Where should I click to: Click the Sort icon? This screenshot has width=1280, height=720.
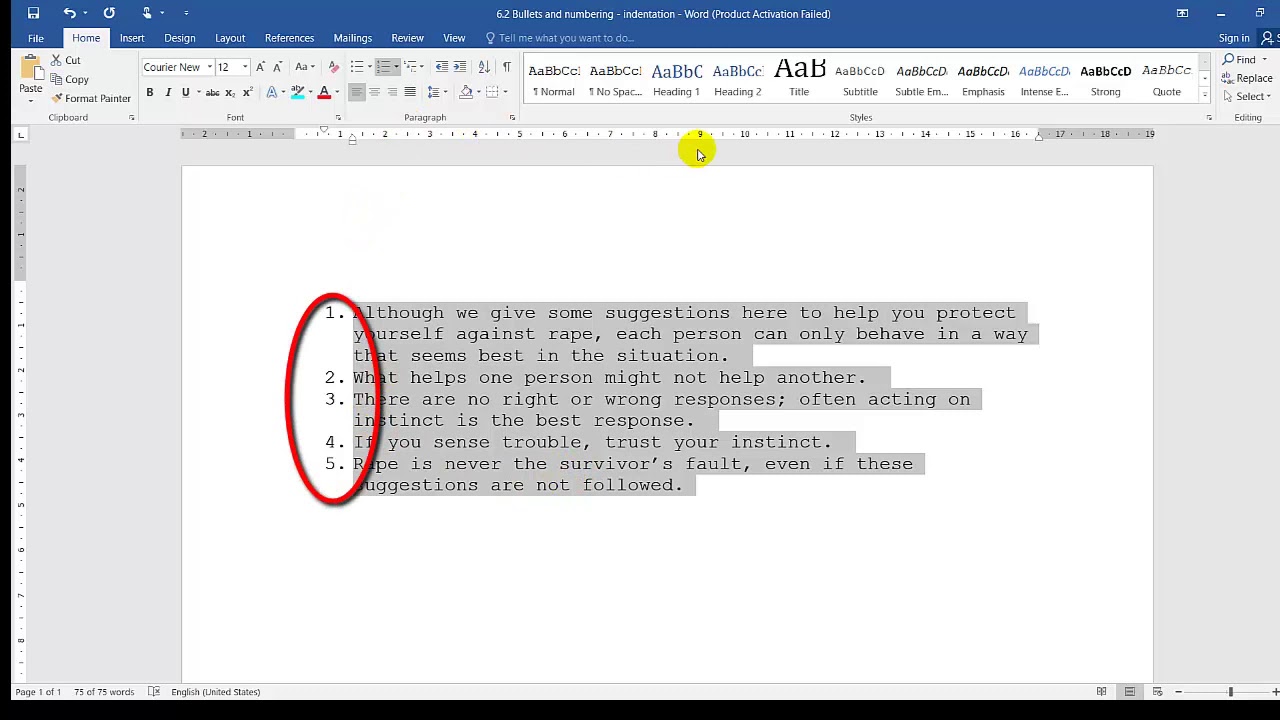click(x=484, y=67)
